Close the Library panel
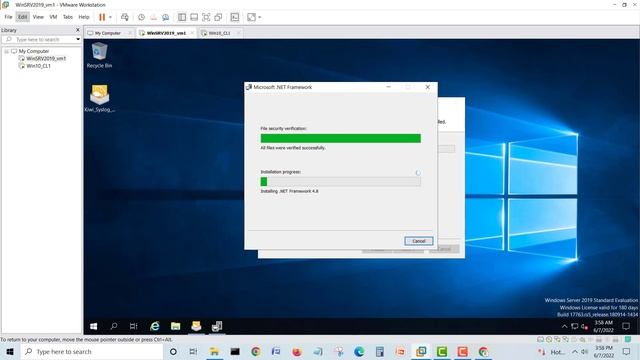 click(x=78, y=30)
